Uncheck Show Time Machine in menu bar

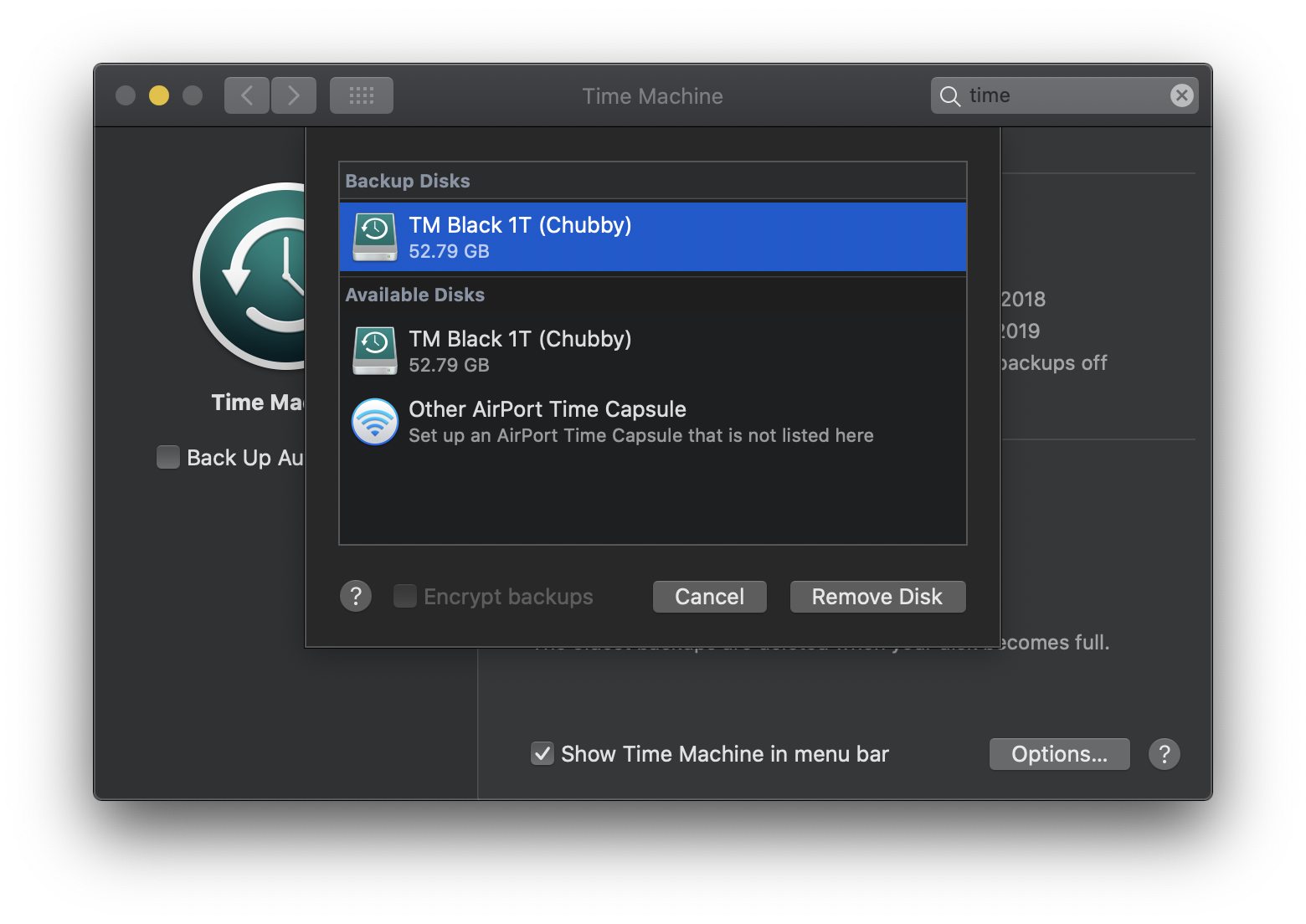(542, 753)
